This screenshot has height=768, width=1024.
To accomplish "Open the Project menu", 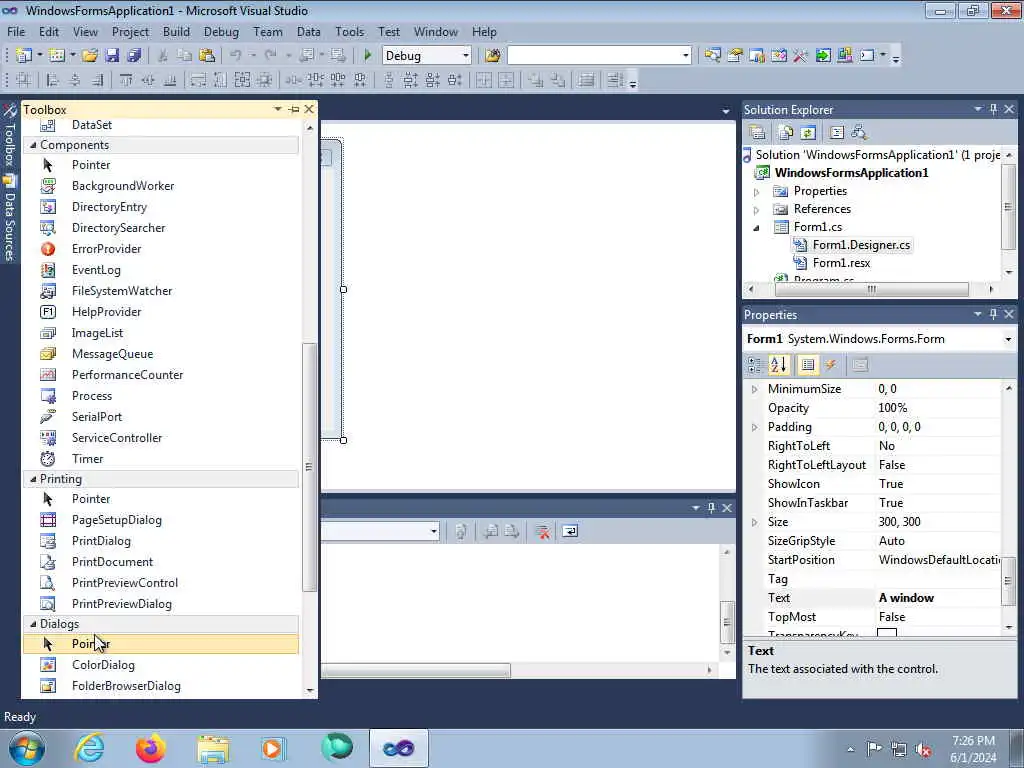I will coord(130,32).
